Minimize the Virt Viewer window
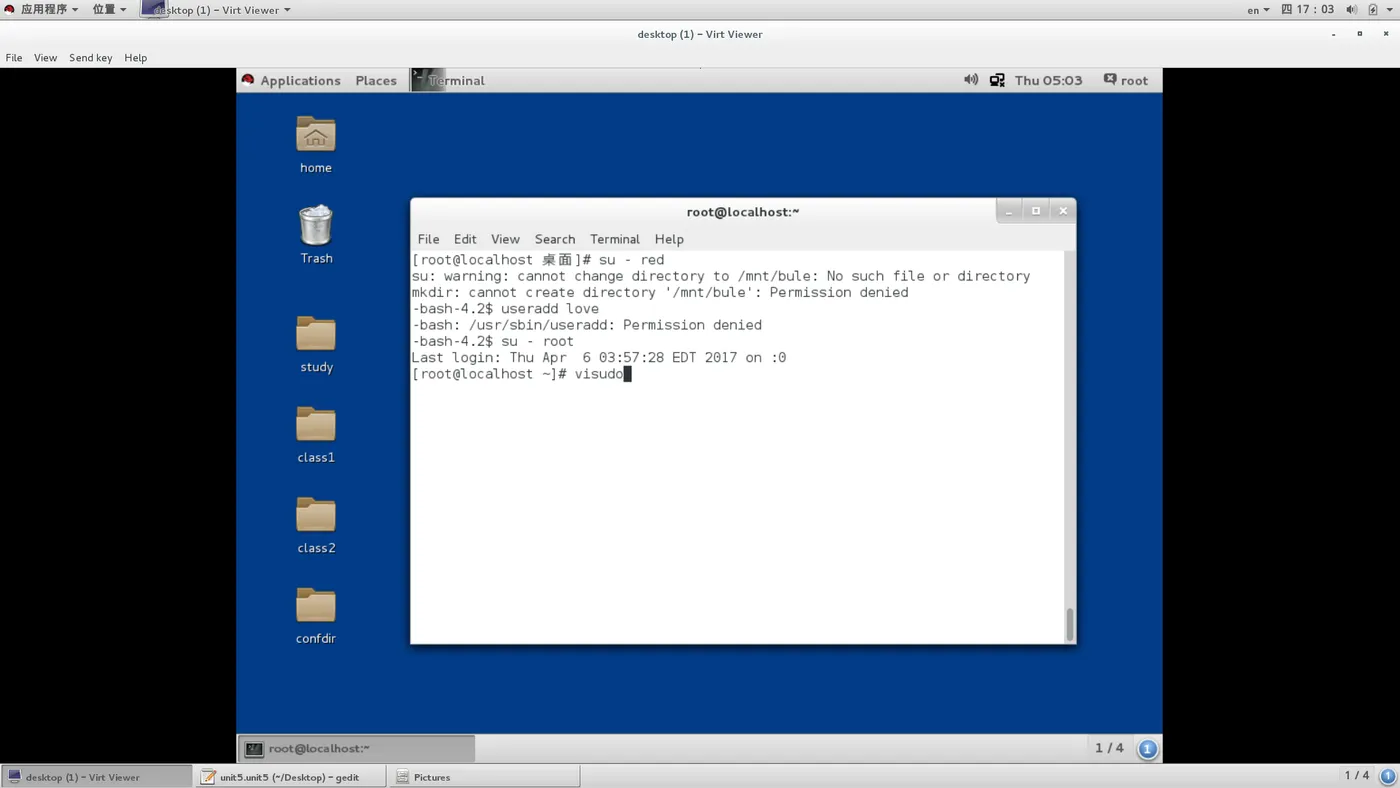The height and width of the screenshot is (788, 1400). pos(1333,34)
